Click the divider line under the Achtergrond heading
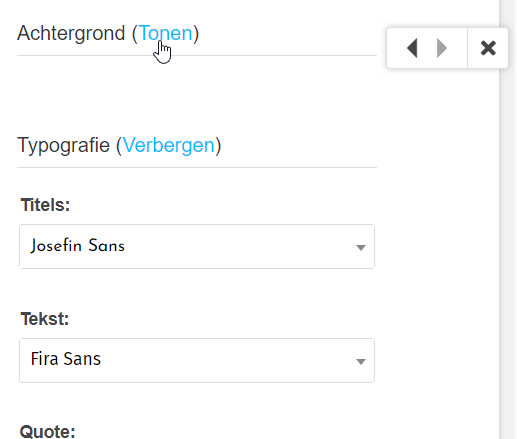The width and height of the screenshot is (517, 439). pos(197,56)
